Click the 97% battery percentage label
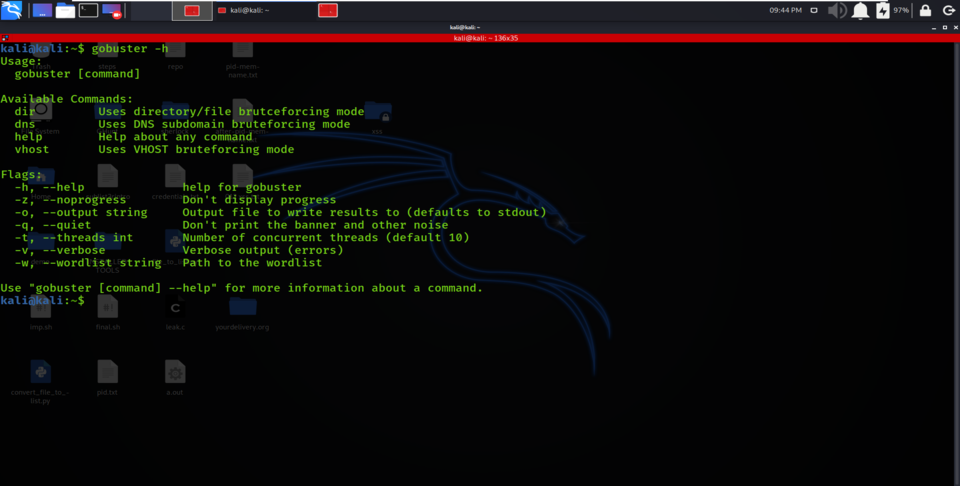Image resolution: width=960 pixels, height=486 pixels. click(x=901, y=10)
